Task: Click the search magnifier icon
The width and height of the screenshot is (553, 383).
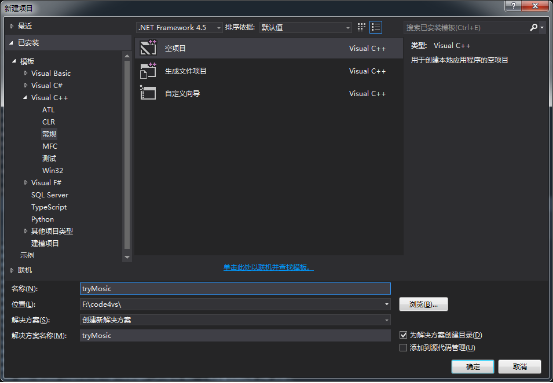Action: point(533,27)
